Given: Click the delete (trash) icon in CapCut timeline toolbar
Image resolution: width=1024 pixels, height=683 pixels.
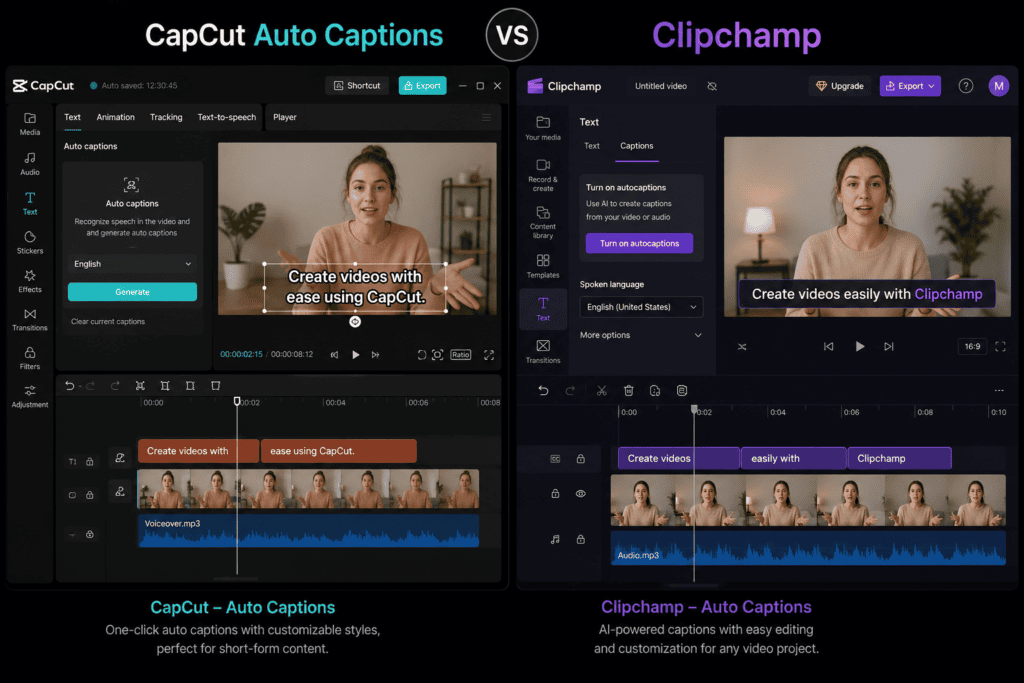Looking at the screenshot, I should (x=216, y=386).
